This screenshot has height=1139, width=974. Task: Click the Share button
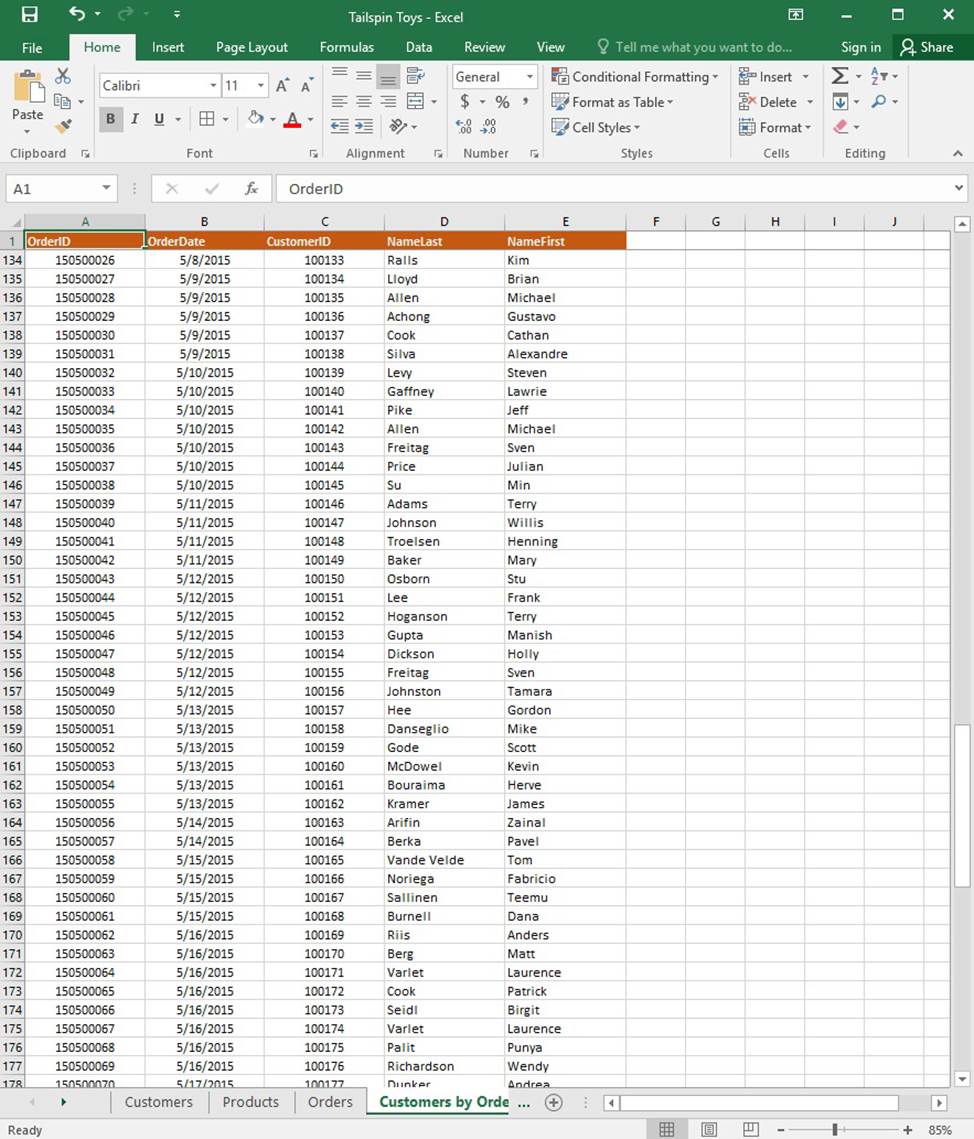[926, 47]
